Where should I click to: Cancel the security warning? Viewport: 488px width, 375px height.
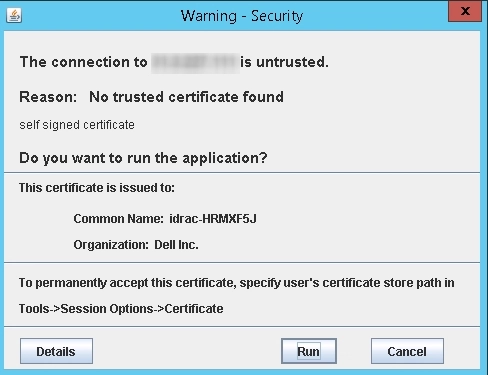[407, 351]
